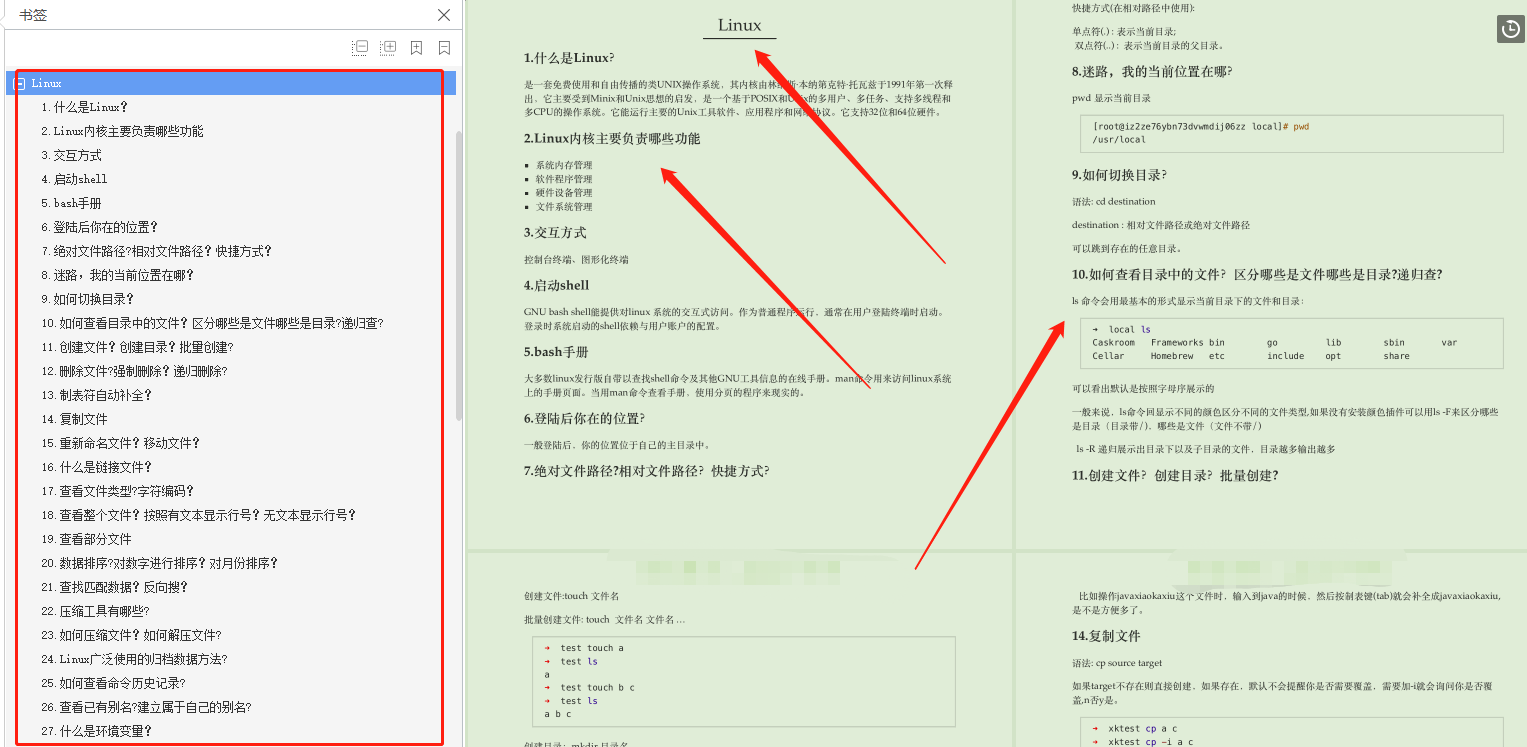This screenshot has width=1527, height=747.
Task: Click heading 1.什么是Linux? in the page
Action: (569, 58)
